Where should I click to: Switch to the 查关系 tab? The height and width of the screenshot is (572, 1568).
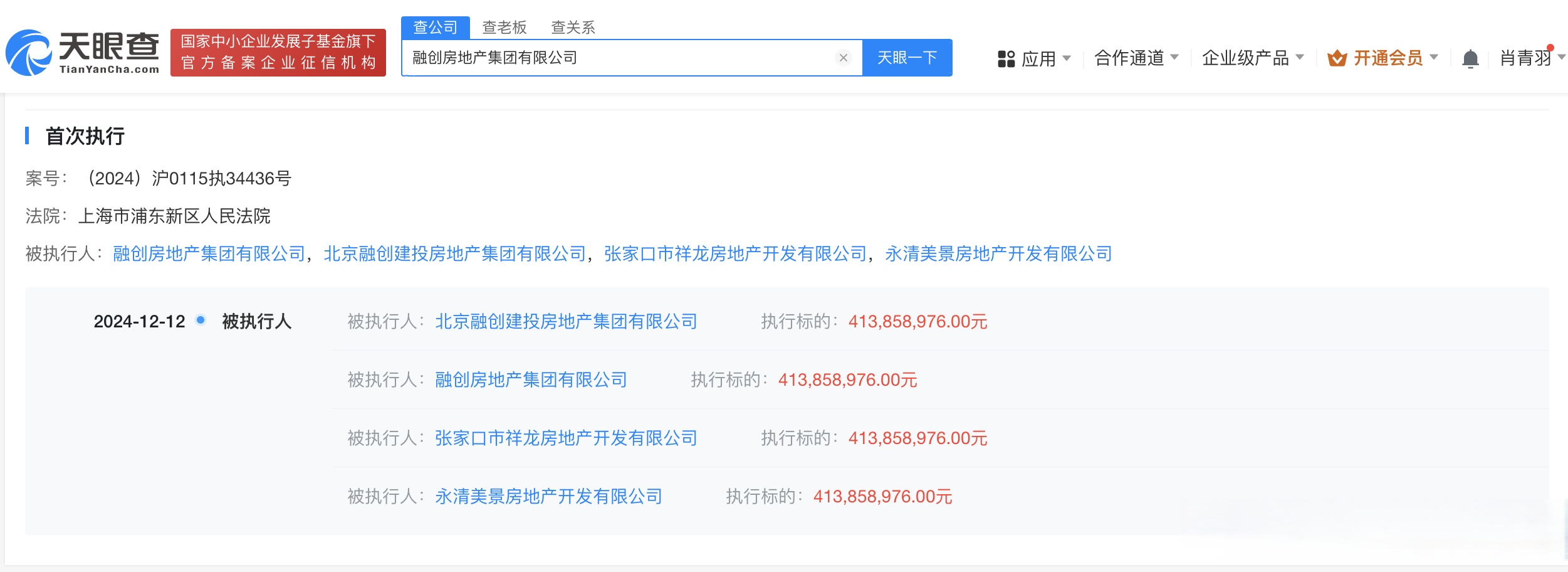573,28
